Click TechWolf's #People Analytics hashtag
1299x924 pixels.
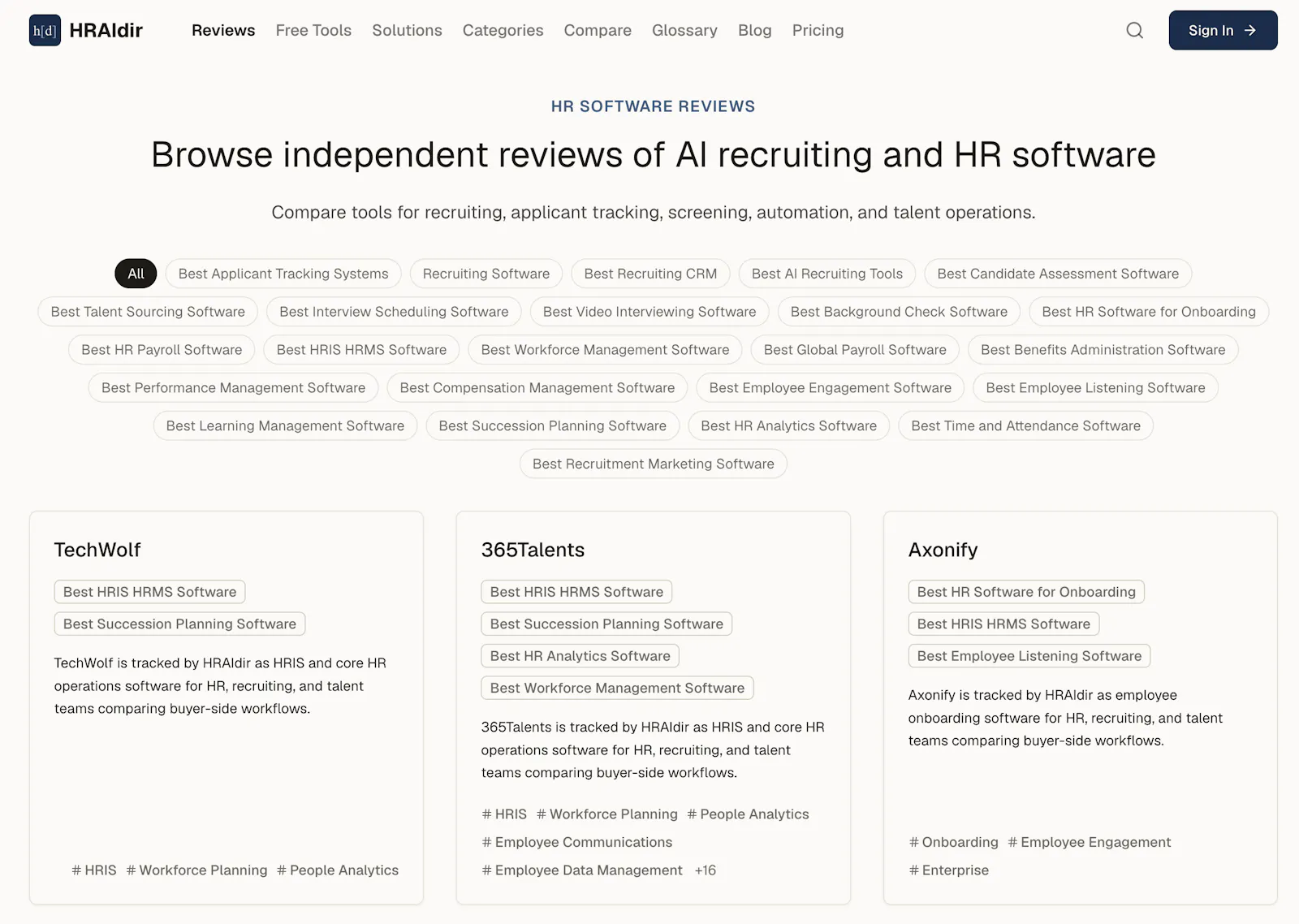[338, 870]
